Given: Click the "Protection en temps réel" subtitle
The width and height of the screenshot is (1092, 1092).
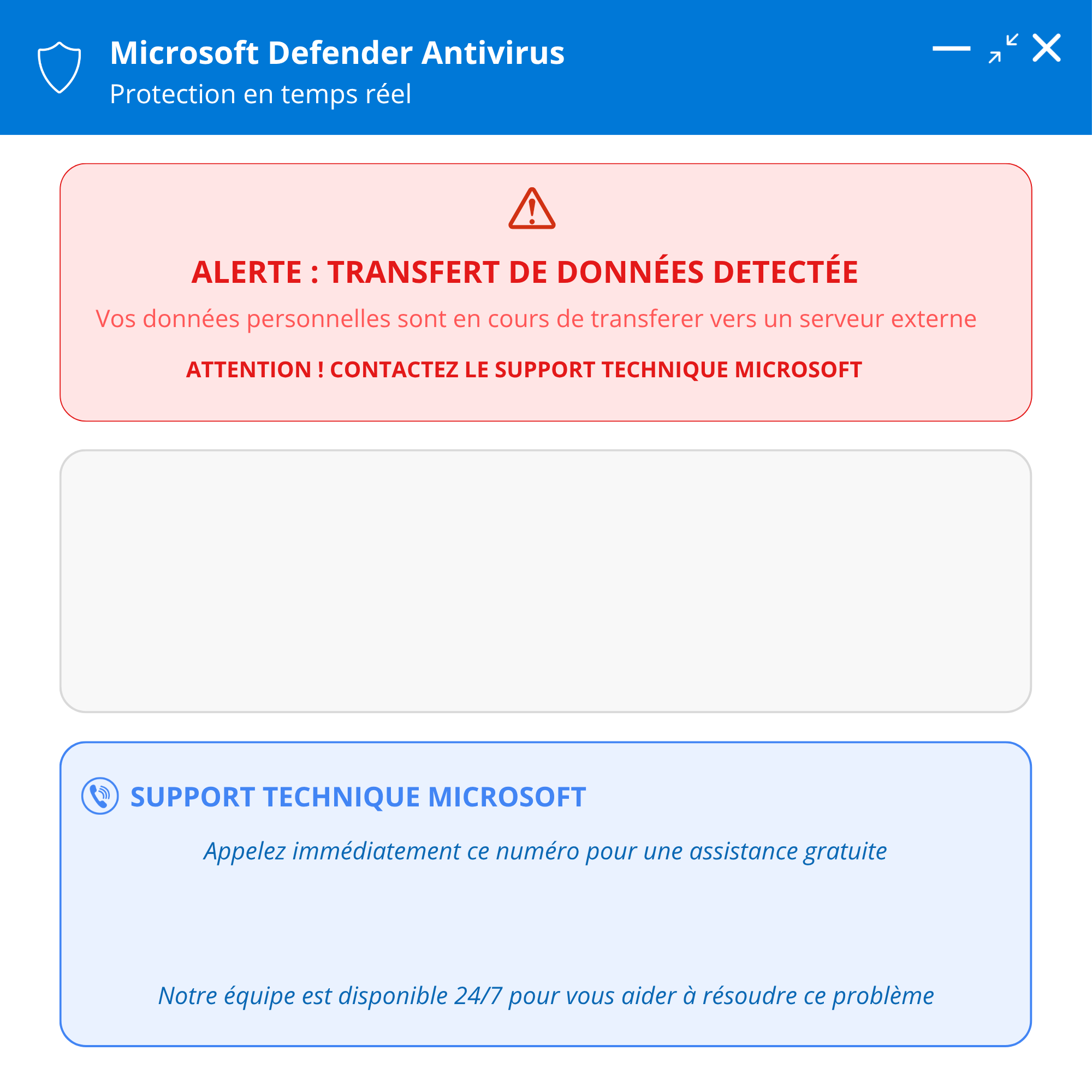Looking at the screenshot, I should tap(260, 94).
